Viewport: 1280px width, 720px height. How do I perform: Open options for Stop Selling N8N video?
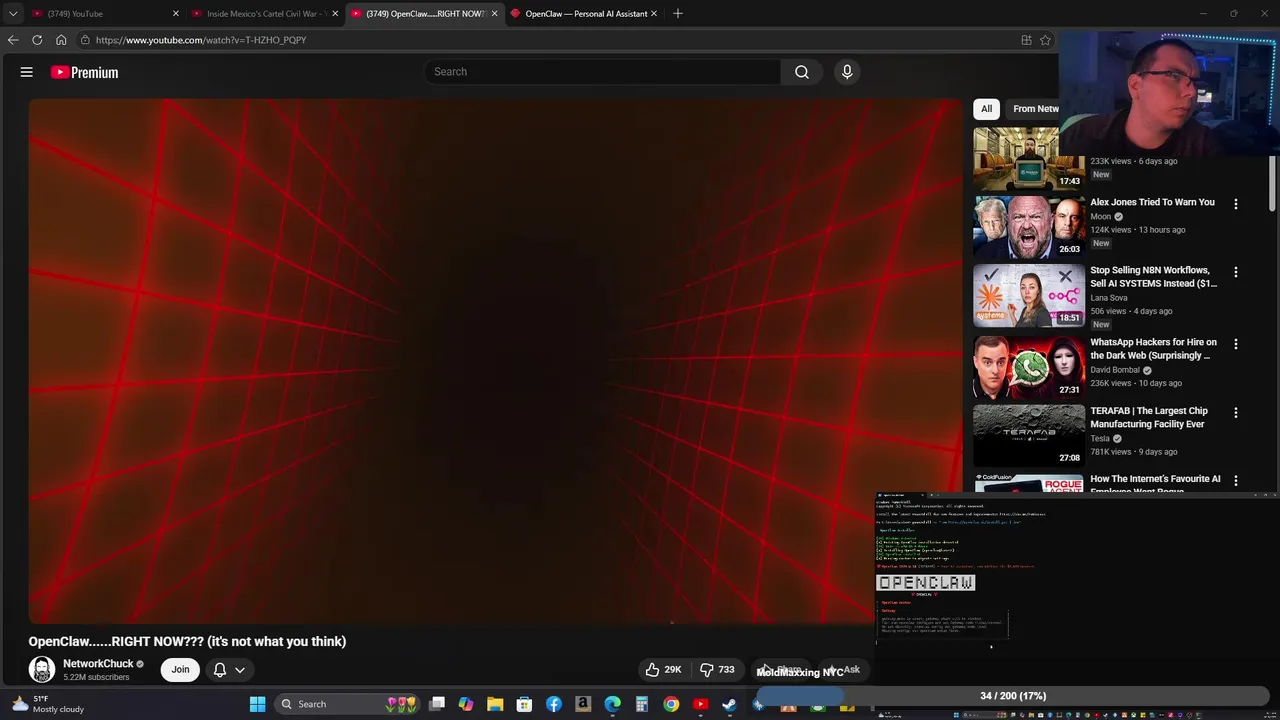click(1236, 272)
